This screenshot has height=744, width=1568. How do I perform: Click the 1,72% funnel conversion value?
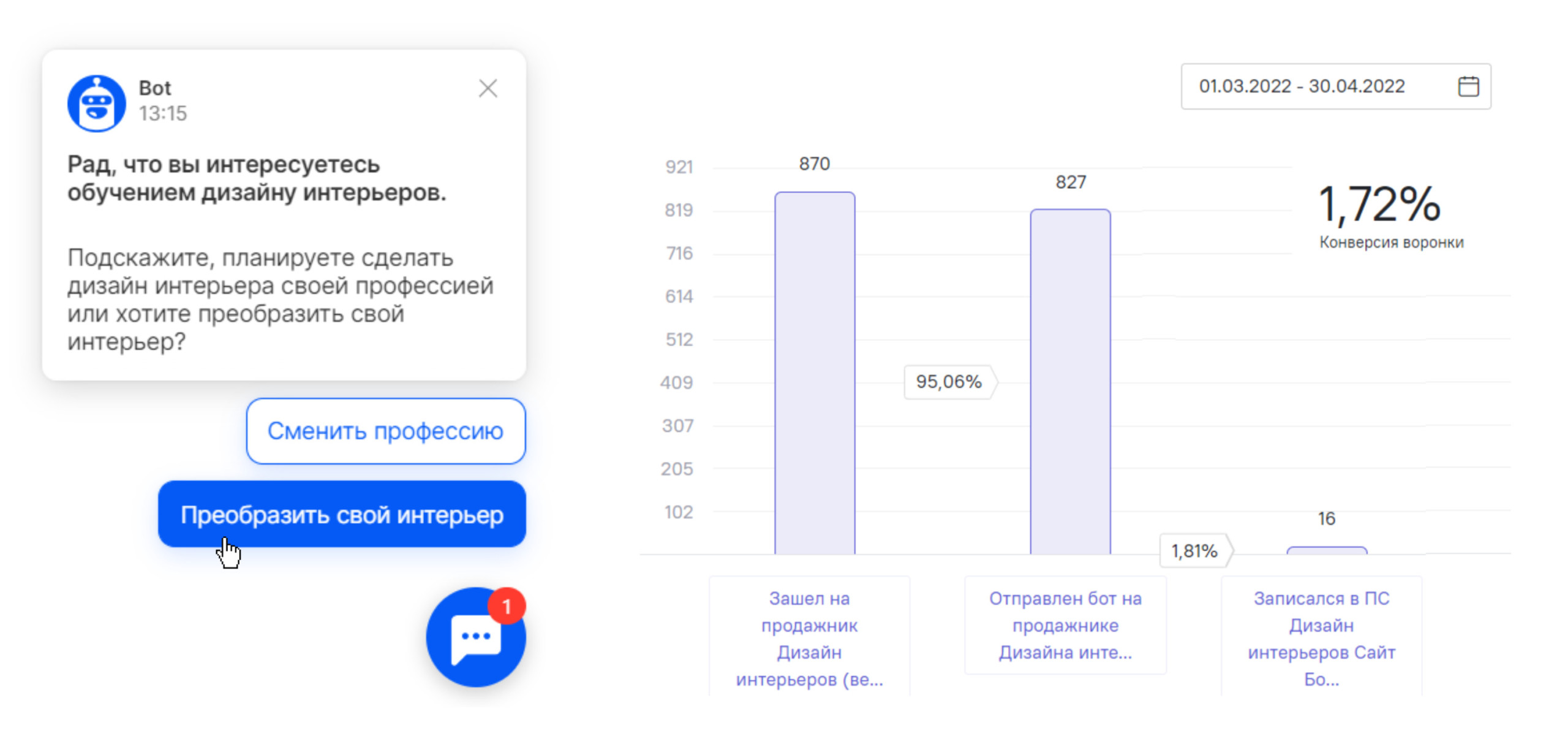click(x=1378, y=204)
